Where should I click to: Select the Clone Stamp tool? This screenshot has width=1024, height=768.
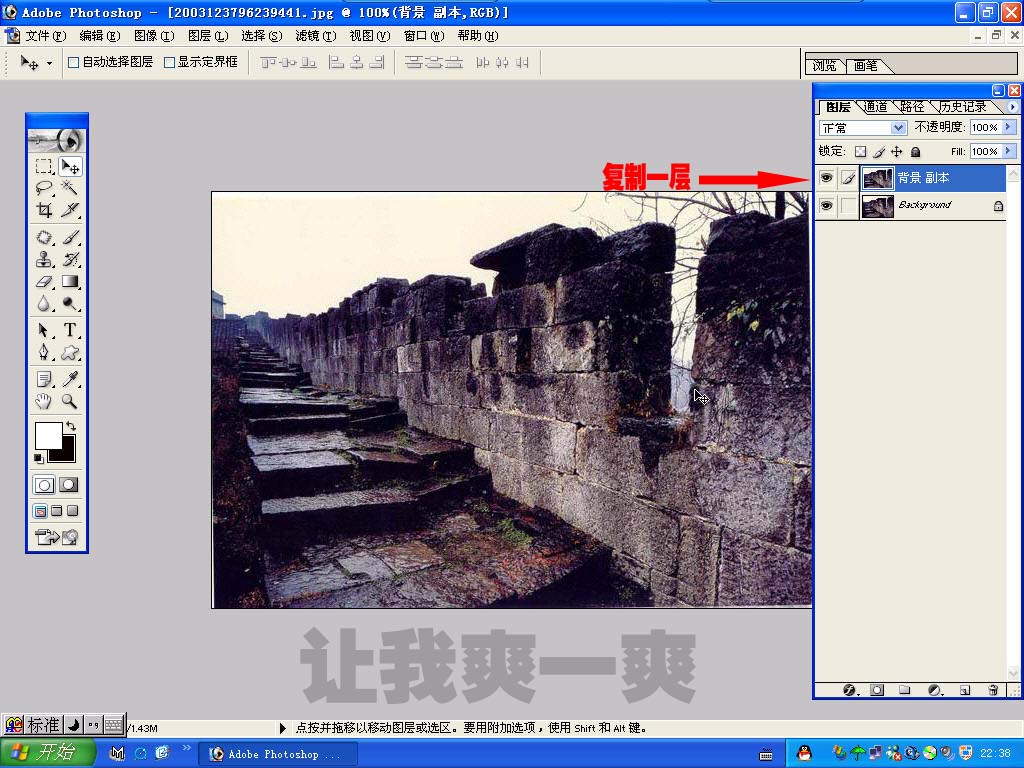44,259
